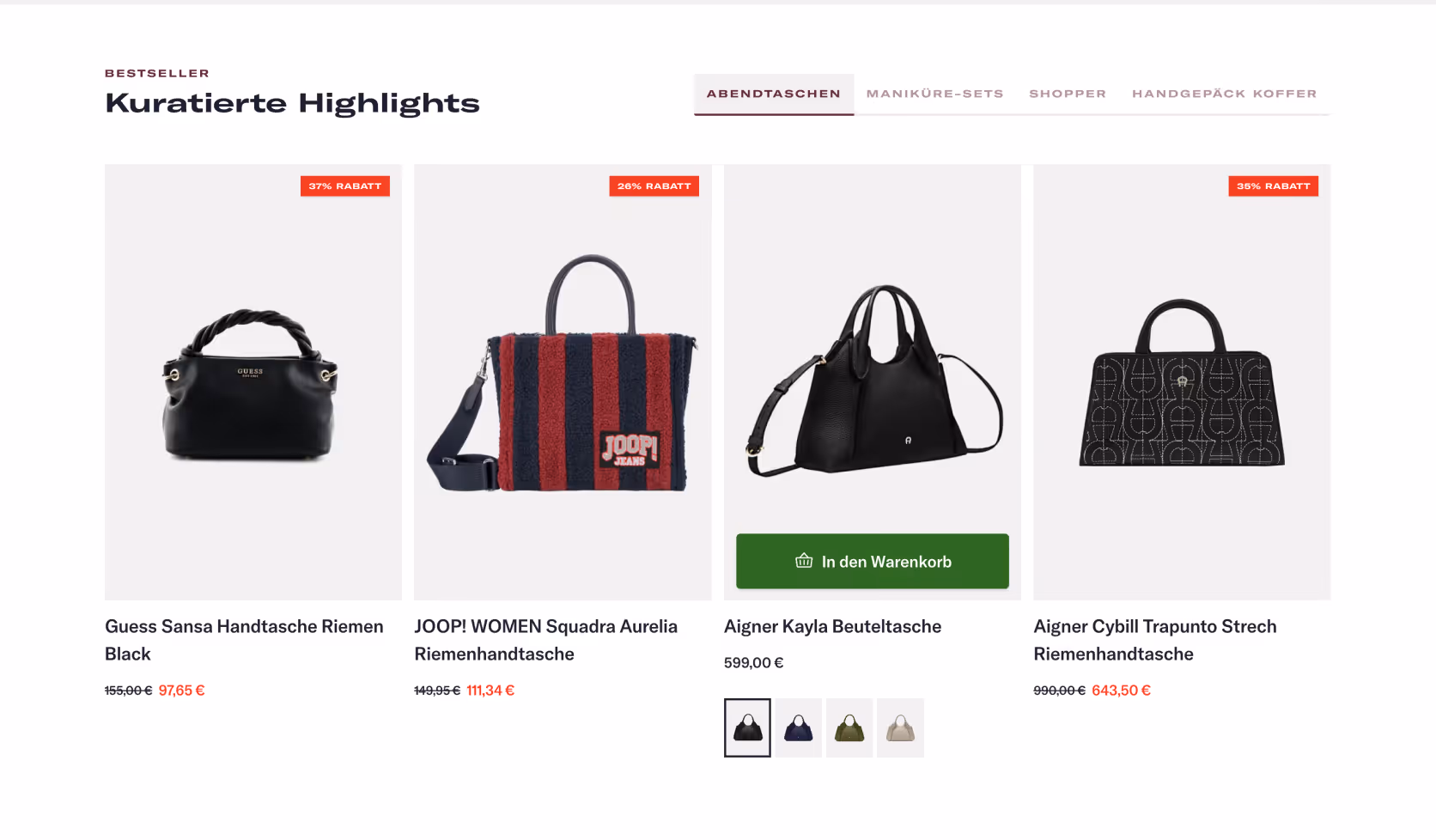This screenshot has width=1436, height=840.
Task: Click the Aigner Kayla Beuteltasche title
Action: (832, 626)
